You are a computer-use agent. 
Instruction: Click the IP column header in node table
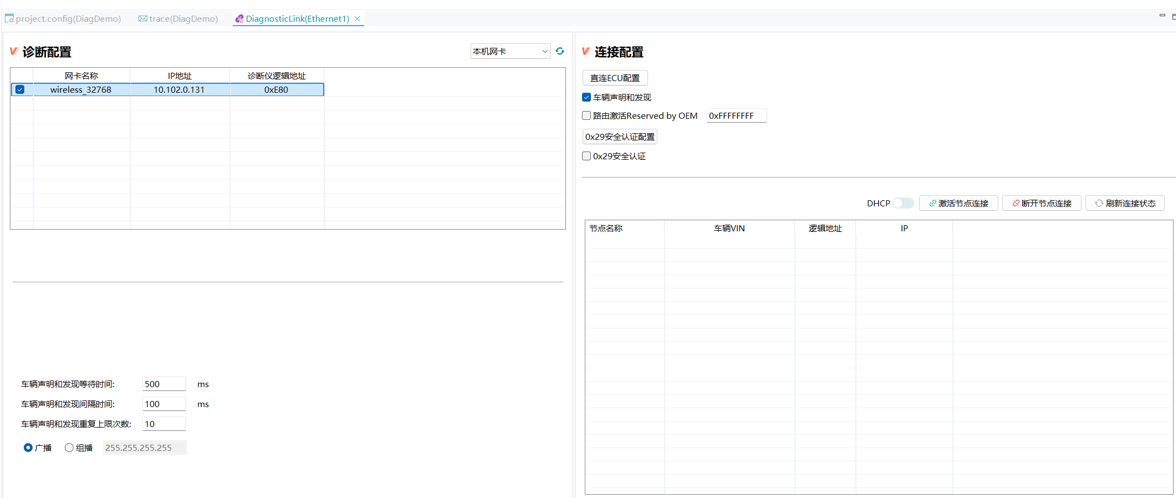tap(904, 229)
